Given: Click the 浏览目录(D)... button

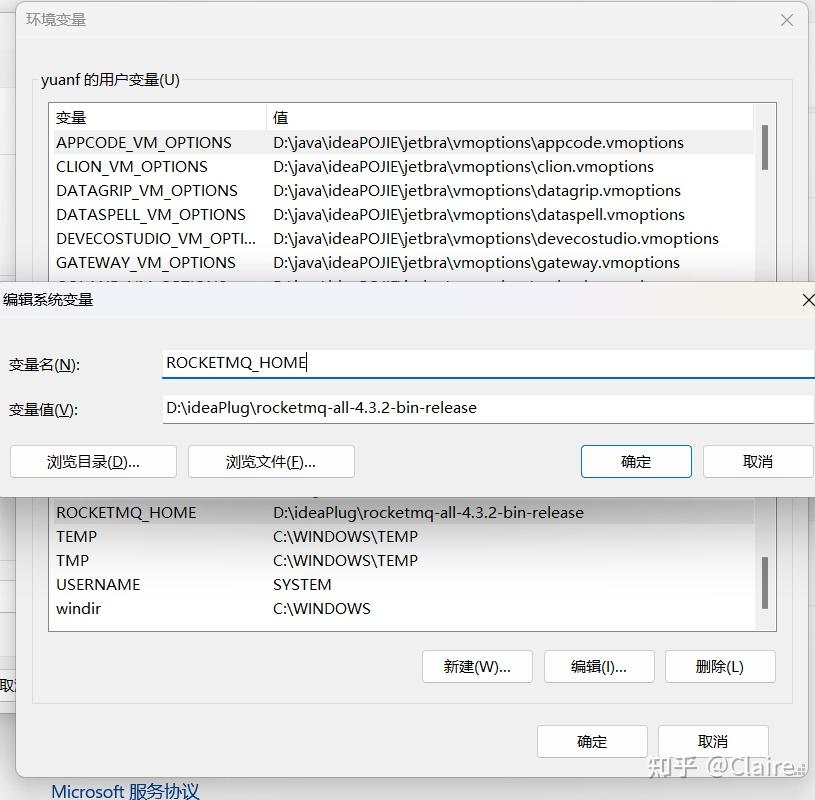Looking at the screenshot, I should coord(93,461).
